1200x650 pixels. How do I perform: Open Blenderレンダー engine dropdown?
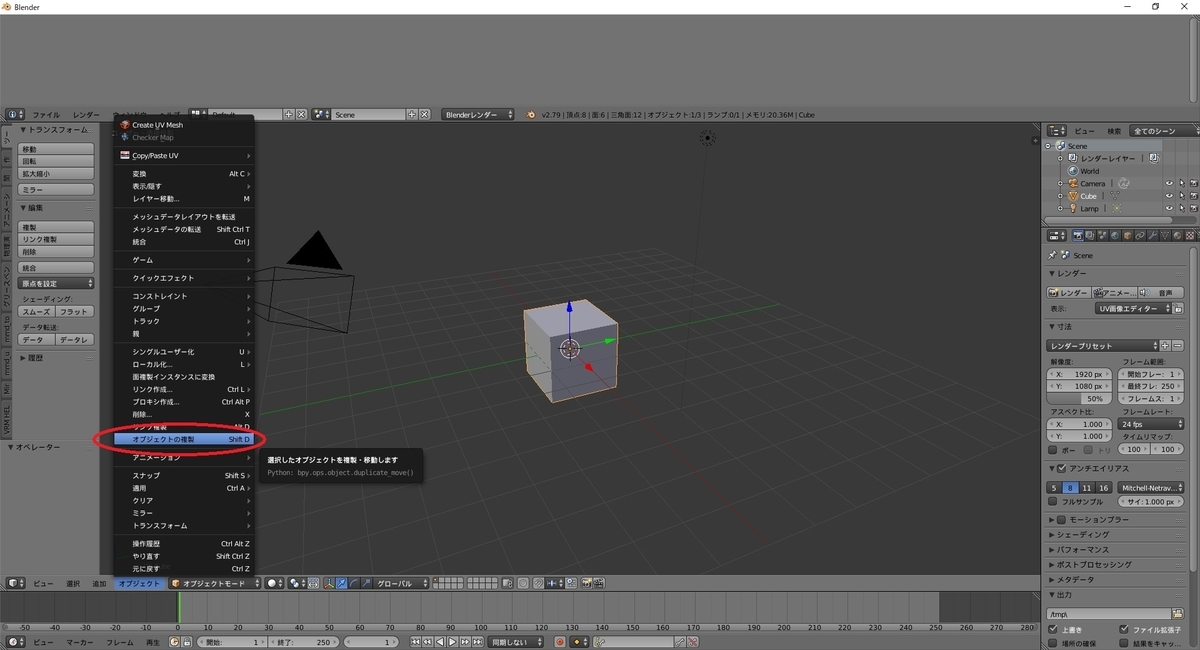pyautogui.click(x=478, y=115)
